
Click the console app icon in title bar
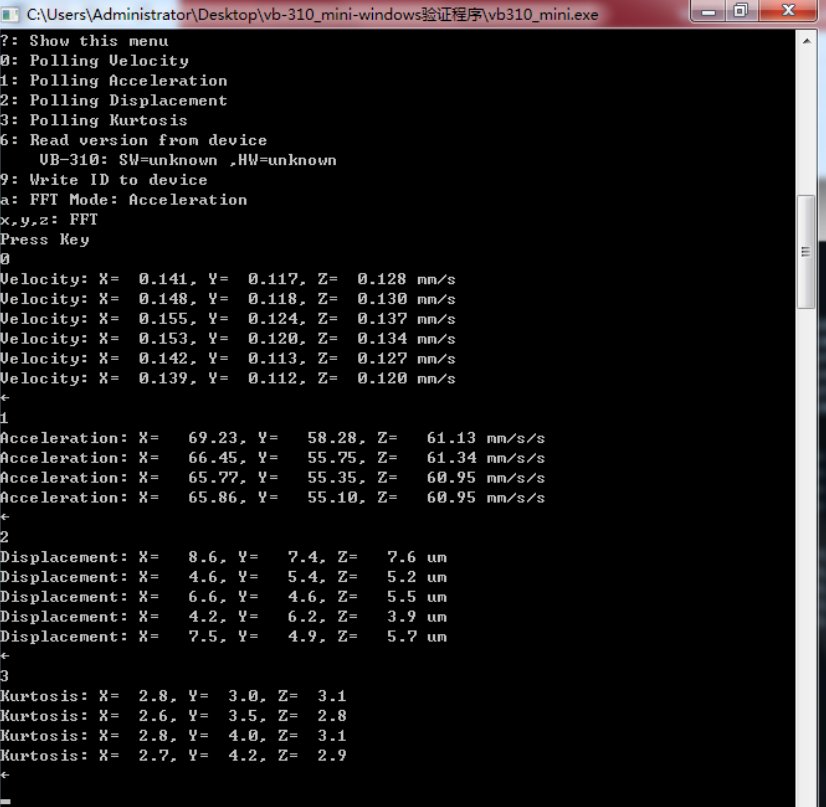(x=12, y=15)
